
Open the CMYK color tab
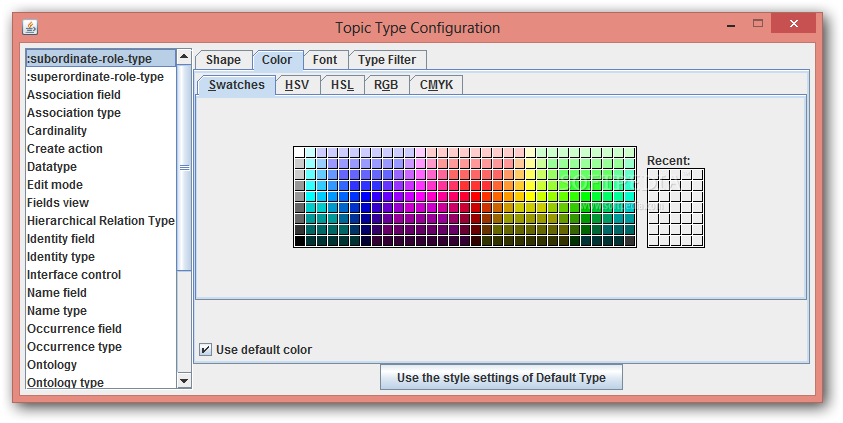[x=437, y=85]
